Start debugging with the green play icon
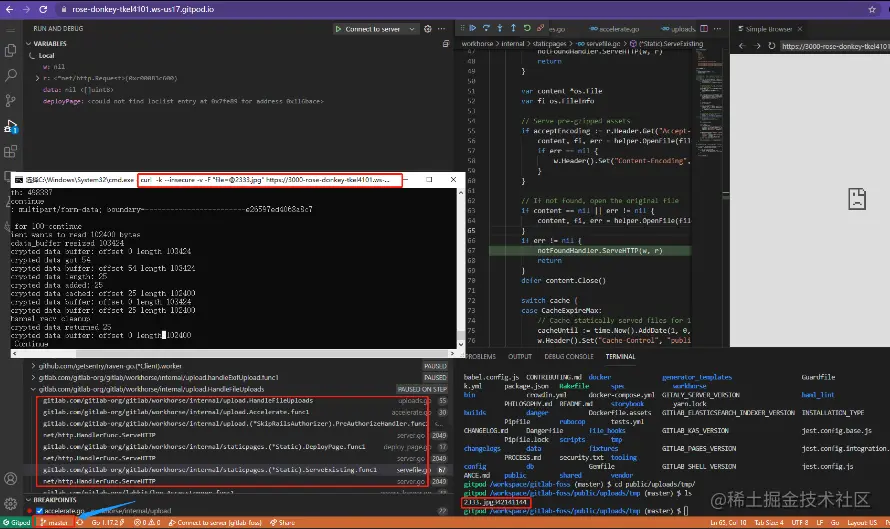The width and height of the screenshot is (890, 529). [x=338, y=29]
